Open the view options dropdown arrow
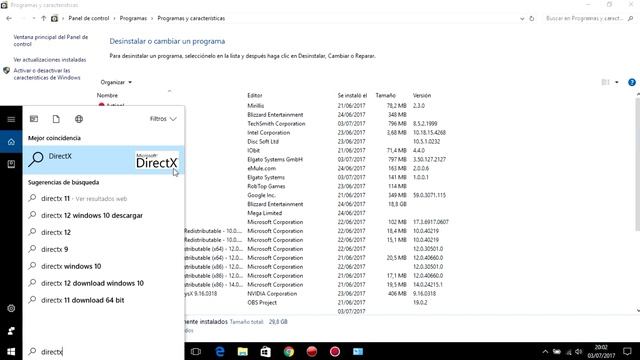The image size is (640, 360). (x=617, y=82)
